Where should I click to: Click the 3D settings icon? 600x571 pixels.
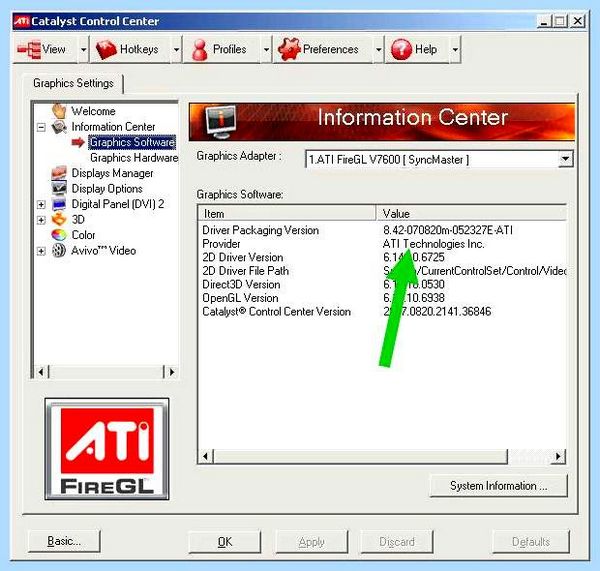(x=59, y=219)
